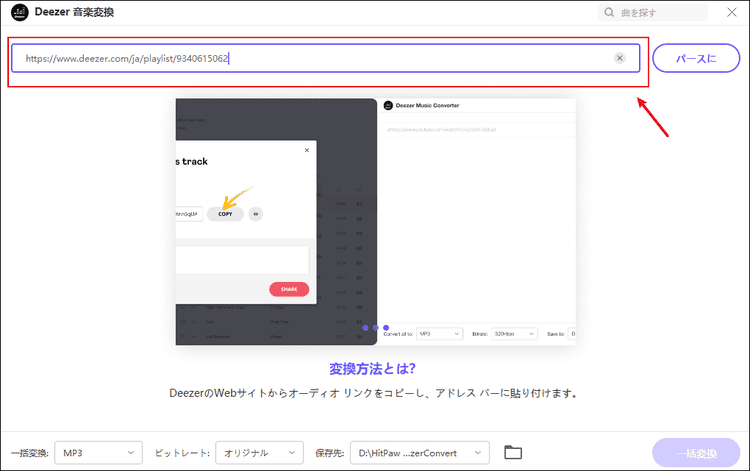The width and height of the screenshot is (750, 471).
Task: Click the instruction text about Deezer Web
Action: 373,394
